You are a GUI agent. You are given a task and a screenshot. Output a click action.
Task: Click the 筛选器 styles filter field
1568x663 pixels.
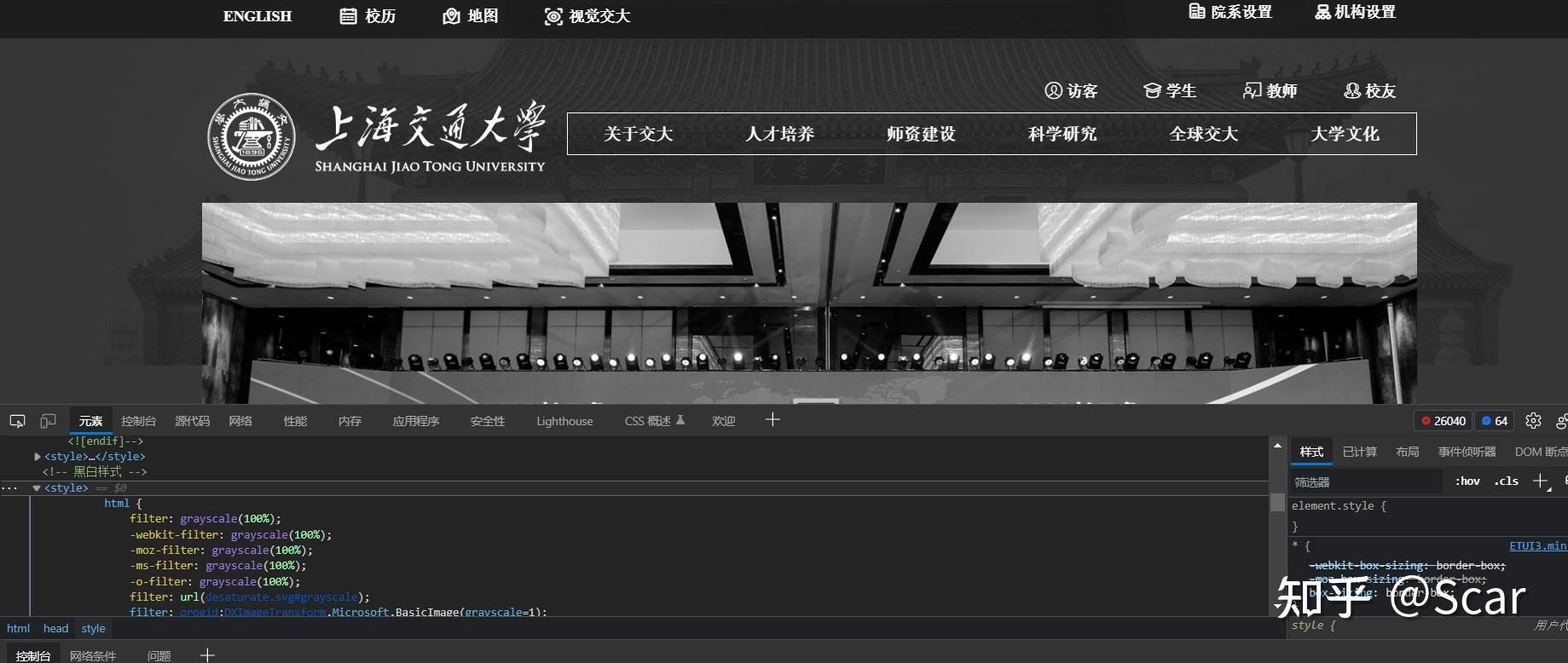pyautogui.click(x=1367, y=481)
